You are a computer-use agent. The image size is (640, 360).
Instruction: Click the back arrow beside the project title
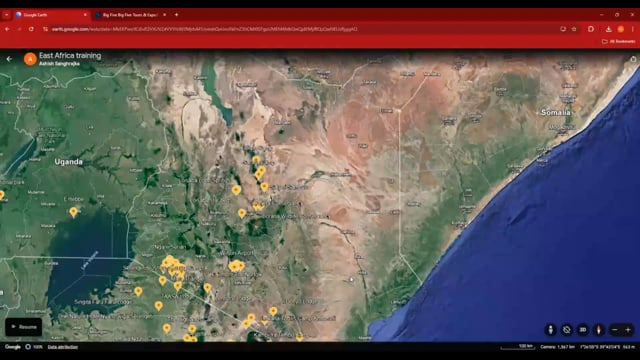click(9, 59)
